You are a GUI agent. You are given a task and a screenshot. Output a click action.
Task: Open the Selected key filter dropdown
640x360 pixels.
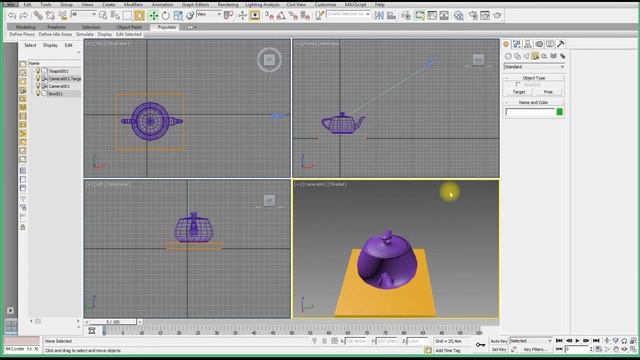click(531, 341)
